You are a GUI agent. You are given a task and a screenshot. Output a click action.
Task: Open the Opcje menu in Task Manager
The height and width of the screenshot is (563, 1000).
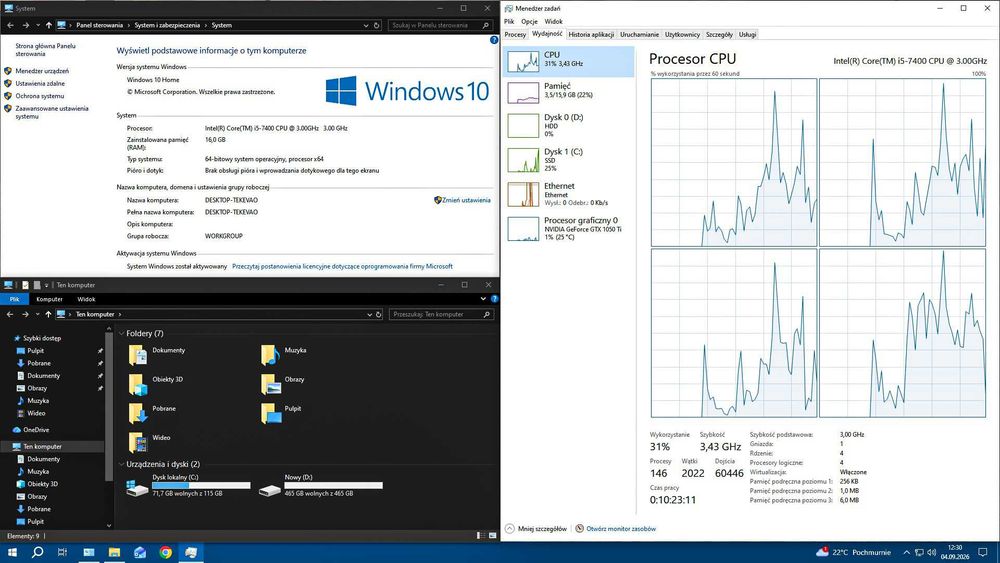point(529,21)
